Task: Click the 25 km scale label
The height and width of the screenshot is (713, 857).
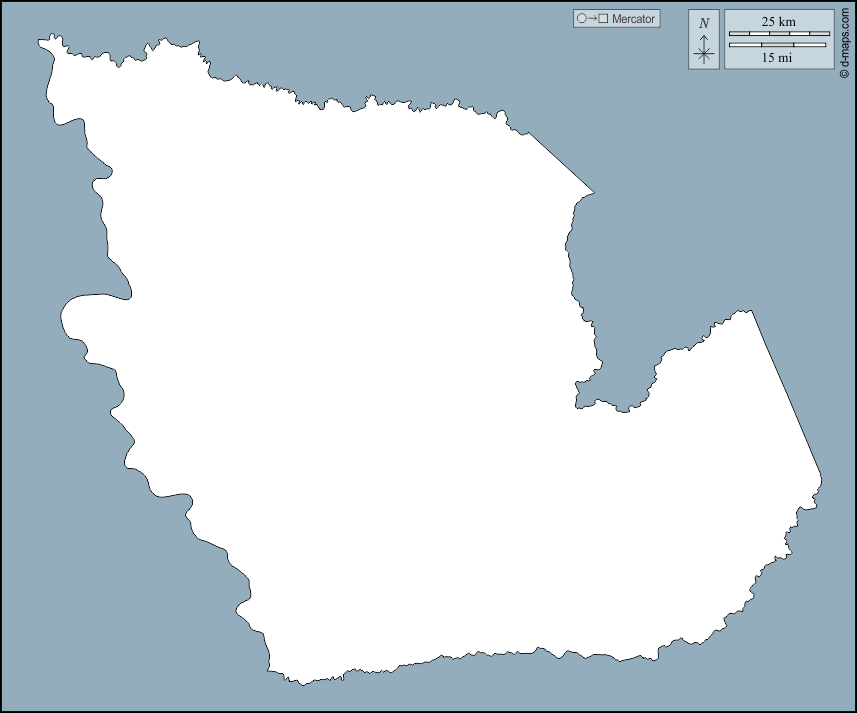Action: 778,22
